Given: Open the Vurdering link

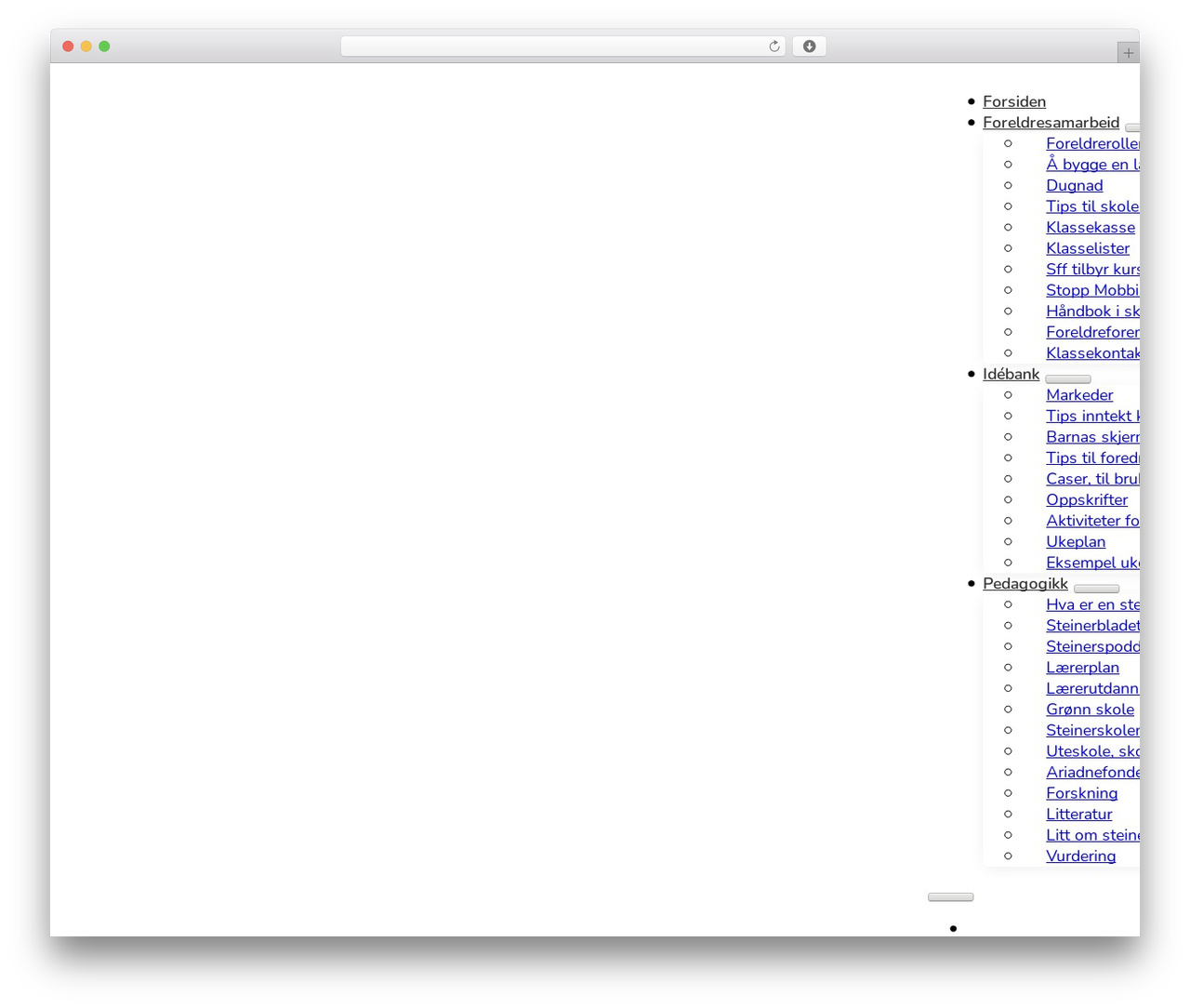Looking at the screenshot, I should (x=1080, y=855).
